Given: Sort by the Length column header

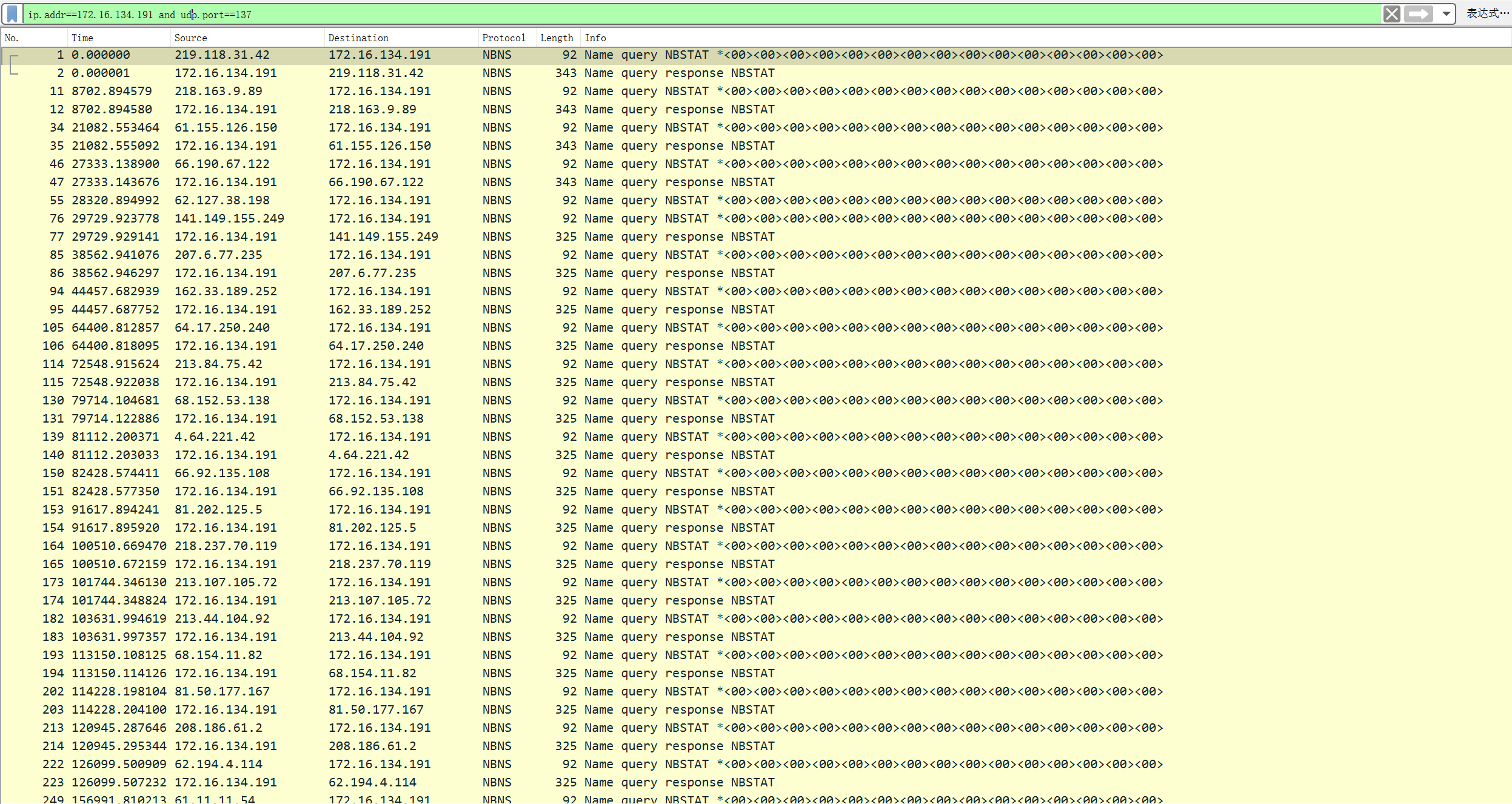Looking at the screenshot, I should coord(557,38).
